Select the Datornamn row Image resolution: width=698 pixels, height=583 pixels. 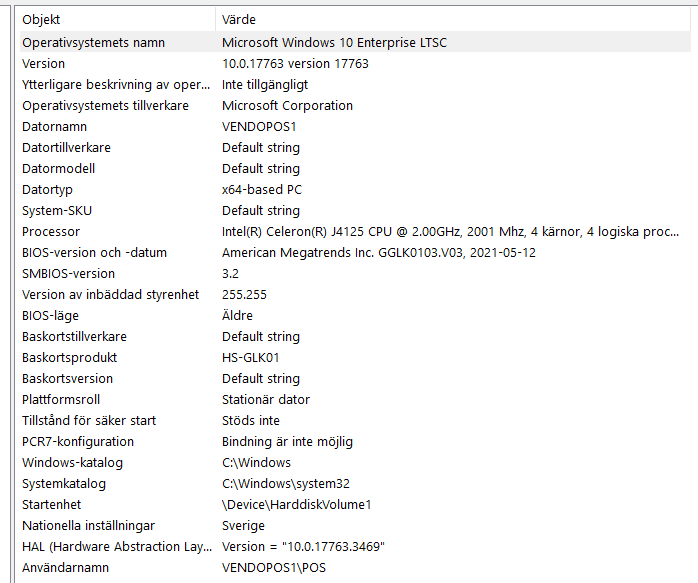pyautogui.click(x=54, y=126)
